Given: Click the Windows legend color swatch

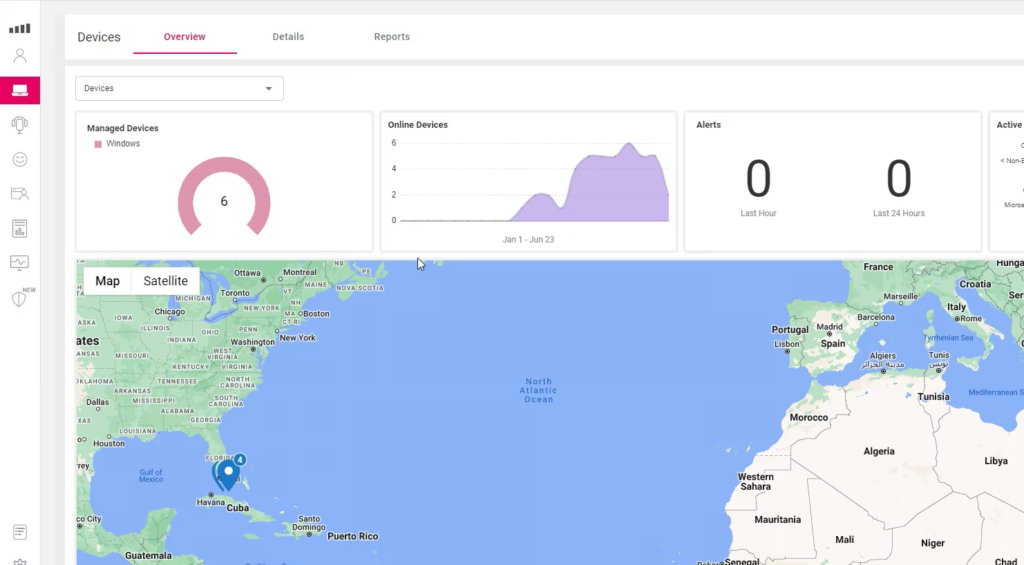Looking at the screenshot, I should click(98, 144).
